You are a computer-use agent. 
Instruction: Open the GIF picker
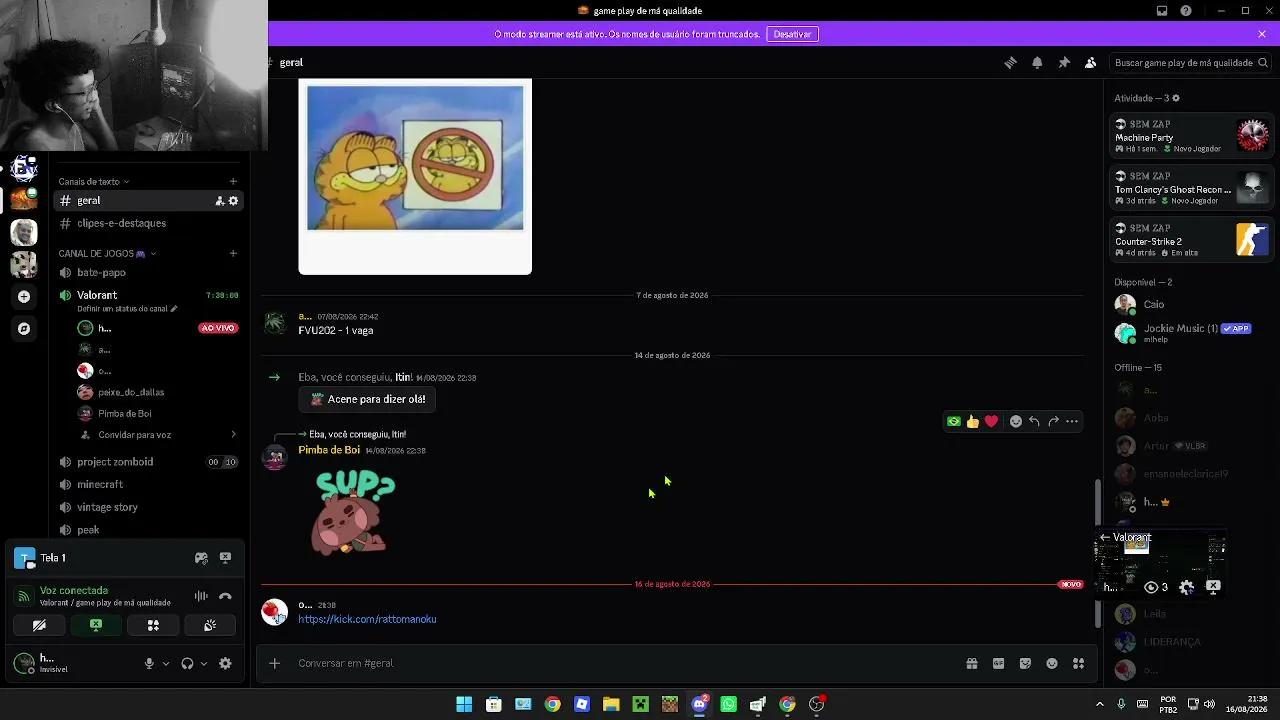pos(998,663)
